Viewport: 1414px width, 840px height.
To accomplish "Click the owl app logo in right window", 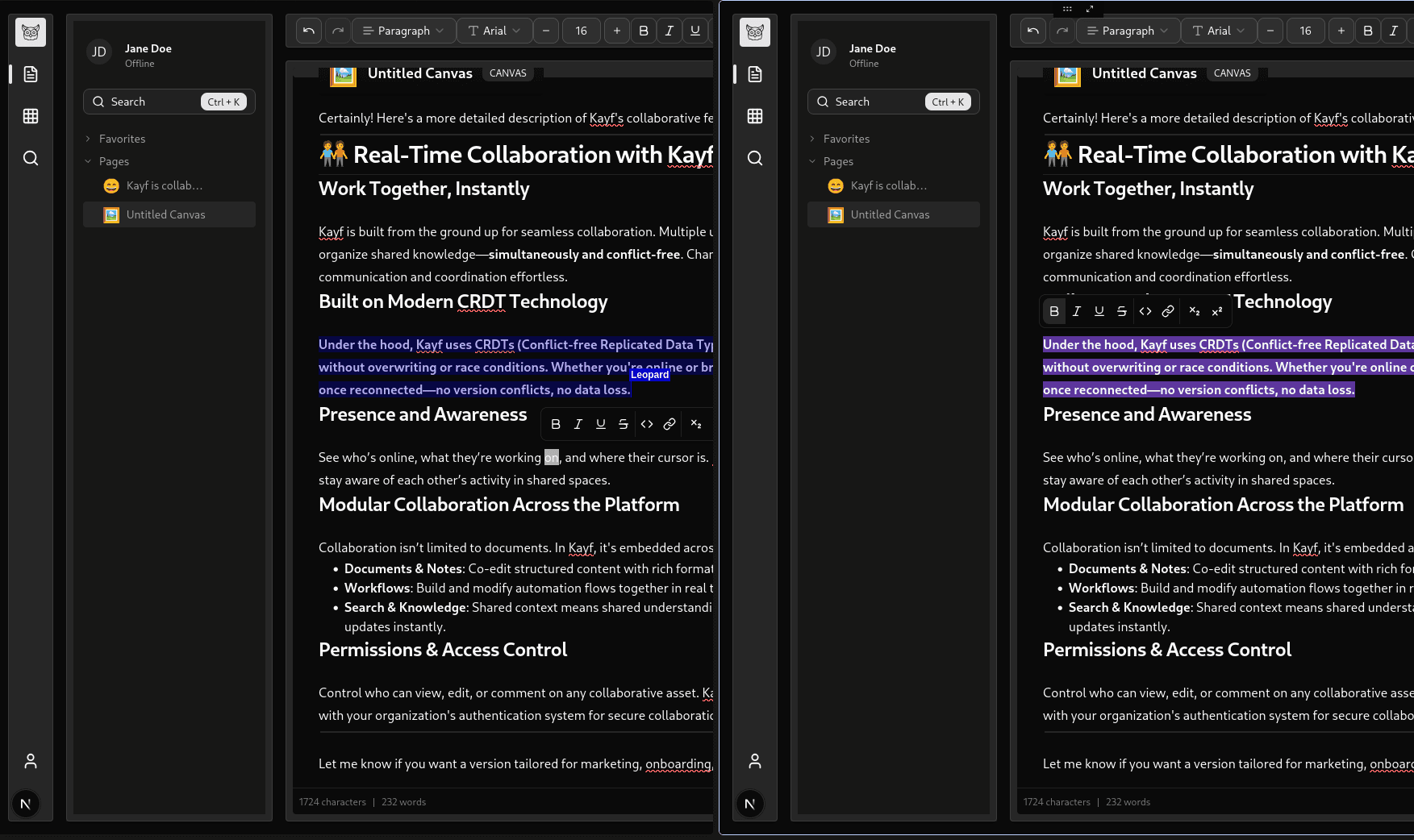I will click(x=755, y=32).
